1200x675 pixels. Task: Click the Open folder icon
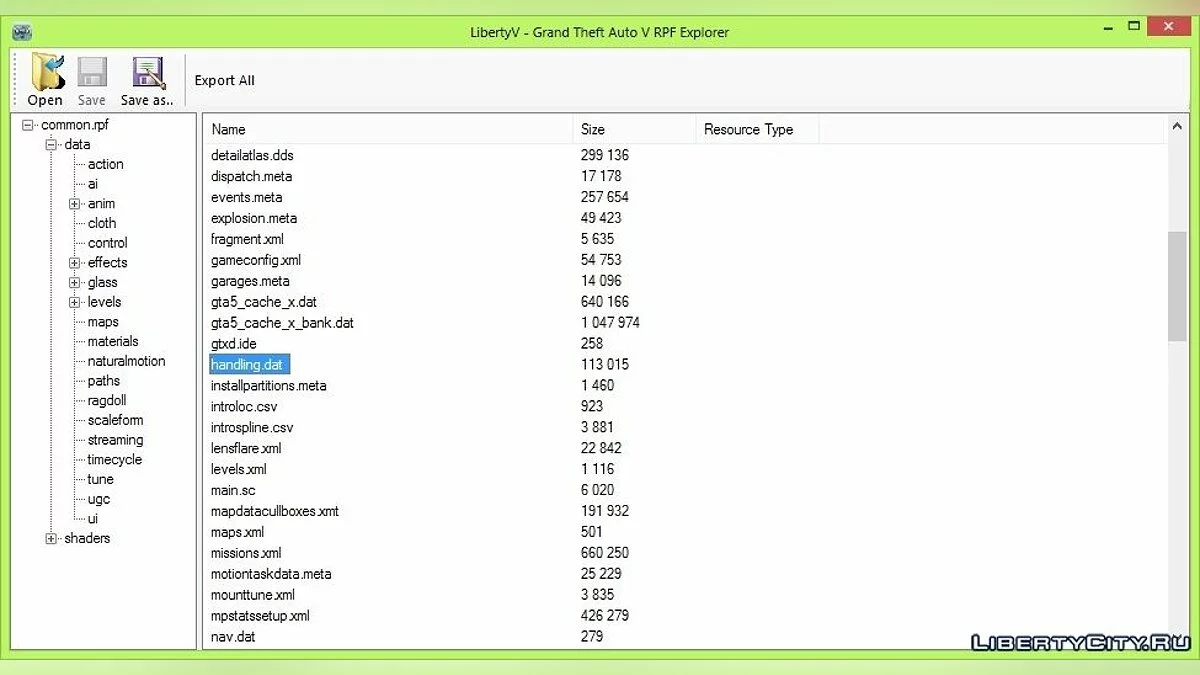[x=46, y=73]
